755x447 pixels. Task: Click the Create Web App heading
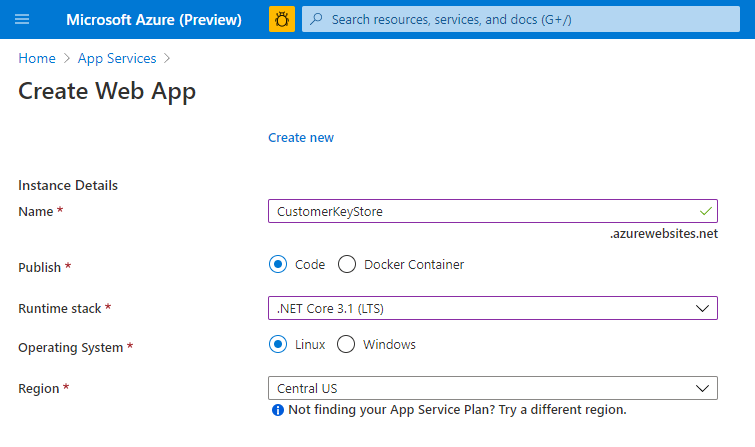(x=107, y=91)
